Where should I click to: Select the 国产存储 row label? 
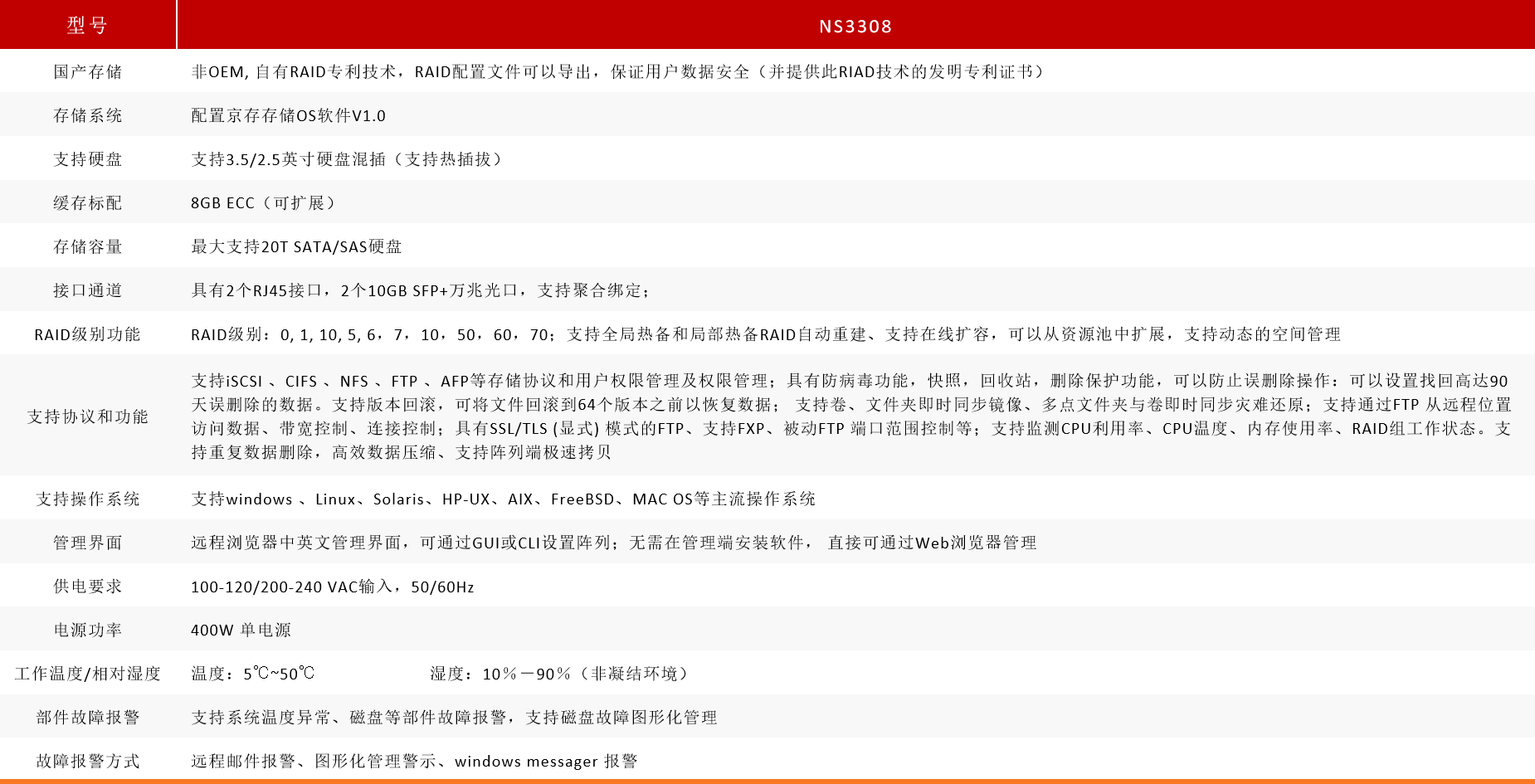point(88,71)
